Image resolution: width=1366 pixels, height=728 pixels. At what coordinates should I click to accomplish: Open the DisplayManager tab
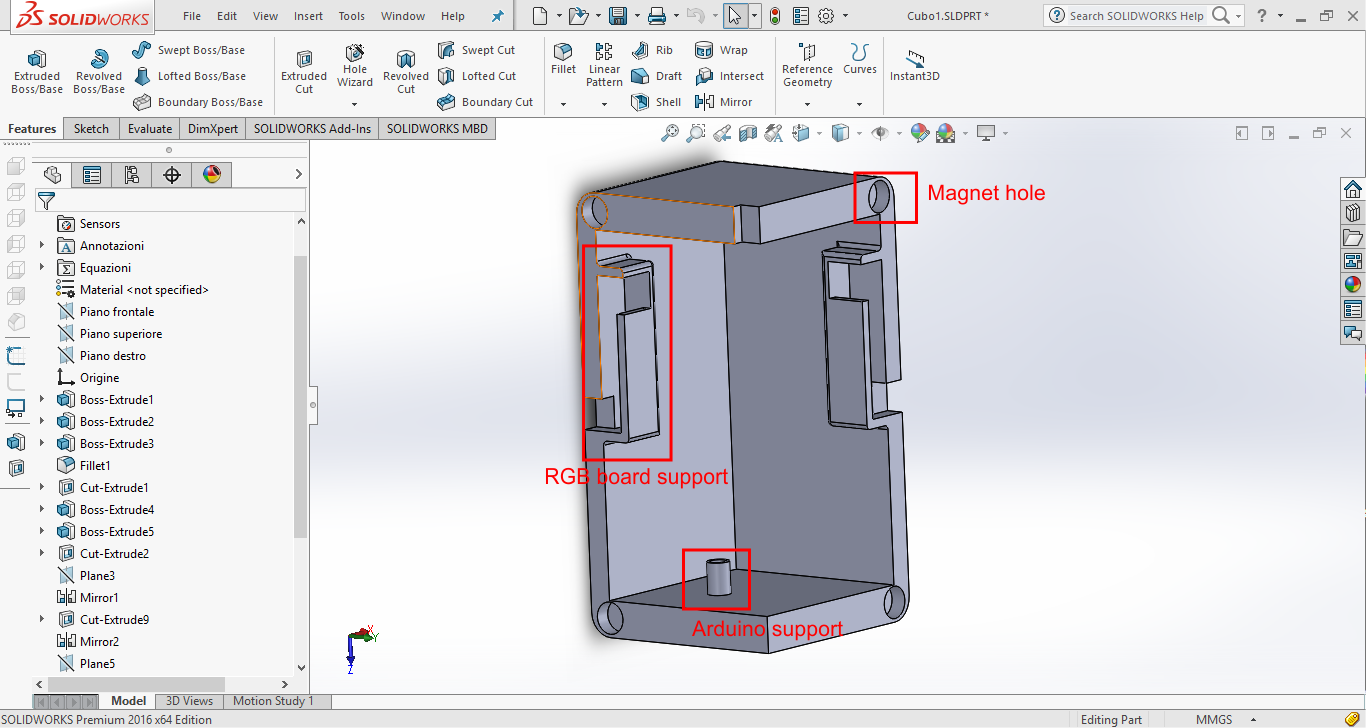(211, 175)
